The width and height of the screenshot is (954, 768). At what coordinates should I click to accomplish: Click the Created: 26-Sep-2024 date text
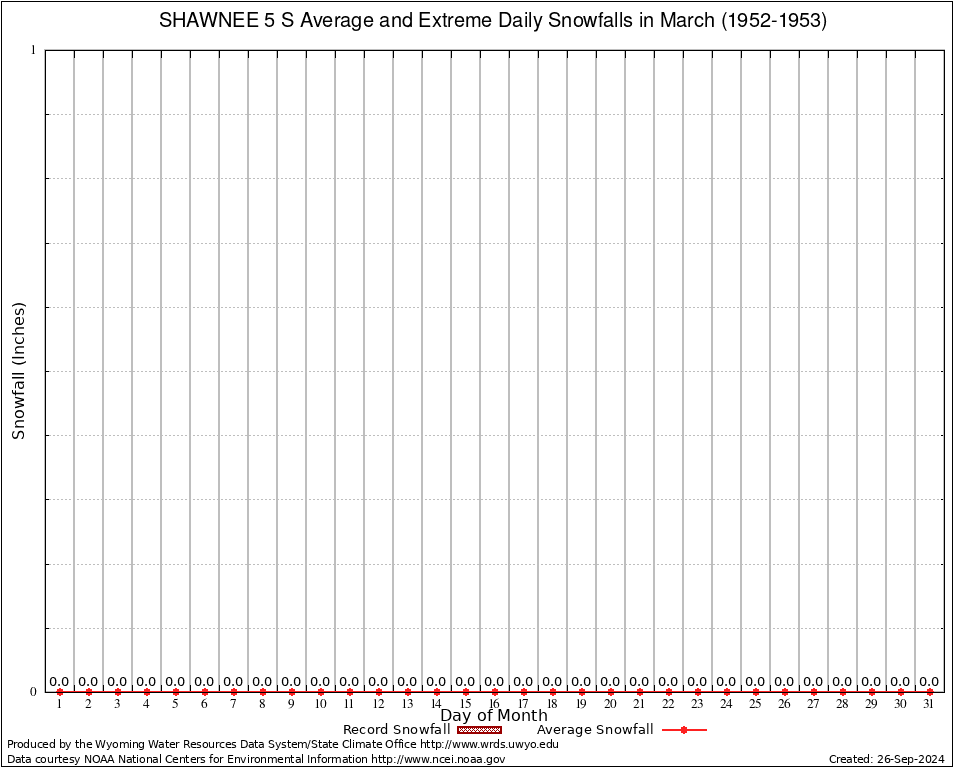887,759
